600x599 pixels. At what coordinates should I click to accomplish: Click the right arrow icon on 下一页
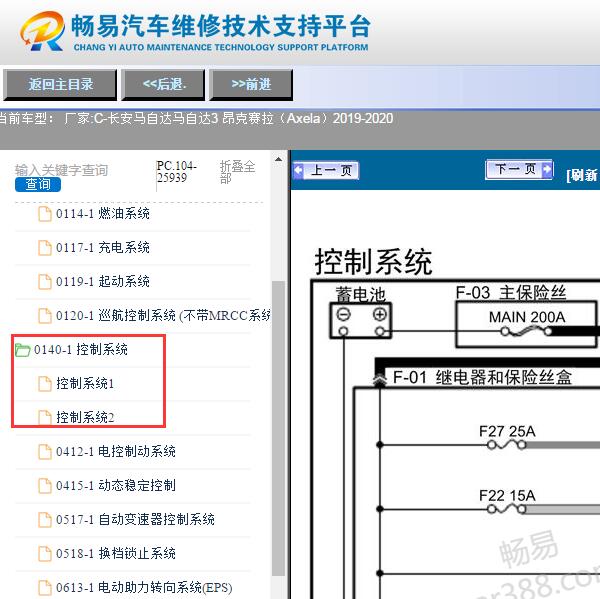coord(548,169)
